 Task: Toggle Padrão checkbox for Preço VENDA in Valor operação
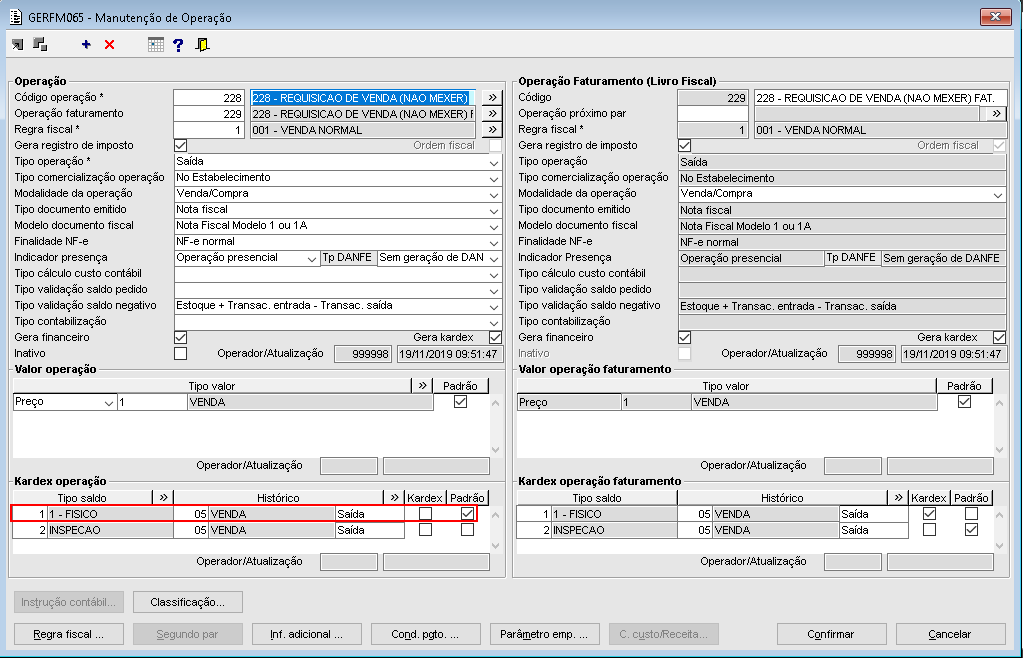point(461,402)
